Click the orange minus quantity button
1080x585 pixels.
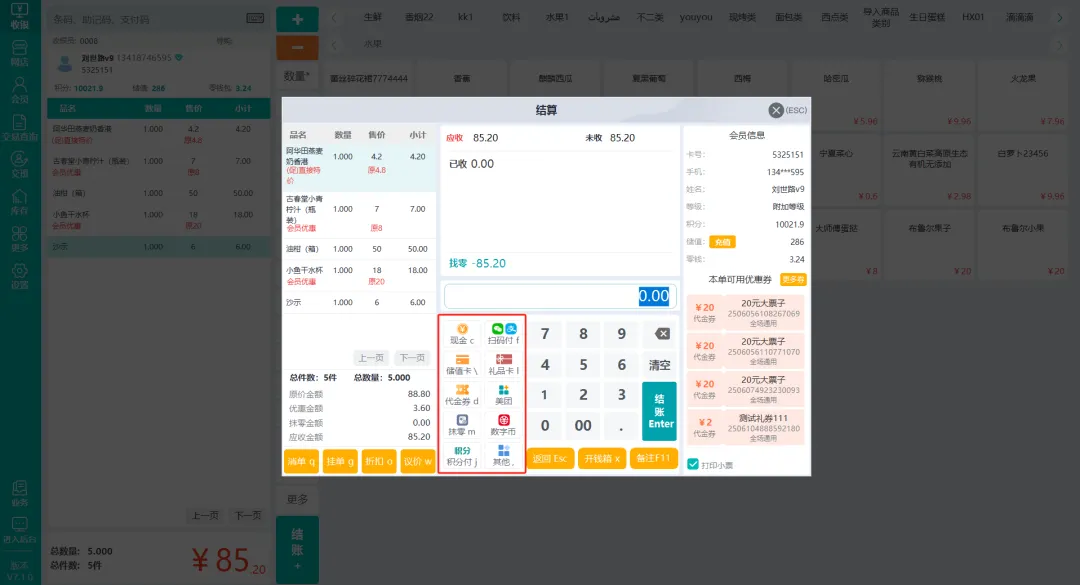[298, 48]
